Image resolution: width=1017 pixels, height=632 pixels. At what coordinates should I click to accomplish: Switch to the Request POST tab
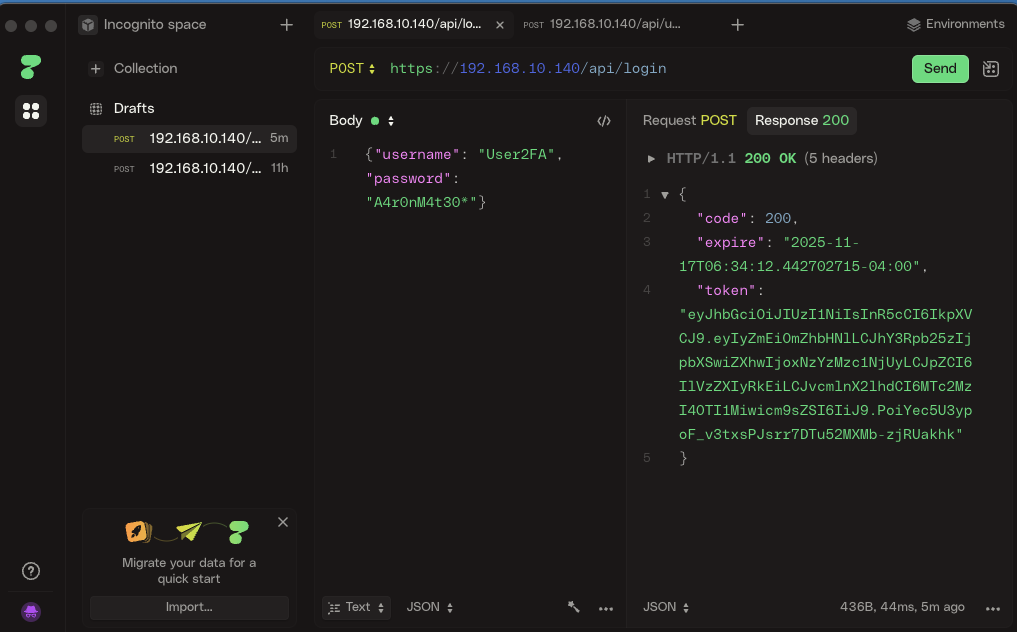pos(689,121)
